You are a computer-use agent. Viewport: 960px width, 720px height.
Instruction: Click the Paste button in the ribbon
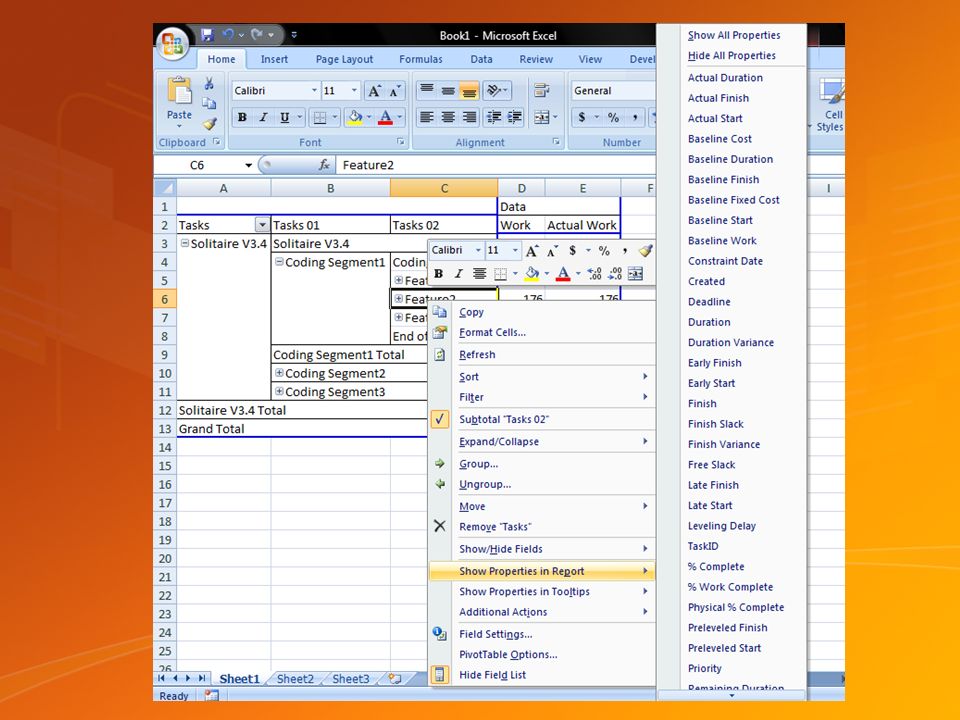pyautogui.click(x=179, y=101)
